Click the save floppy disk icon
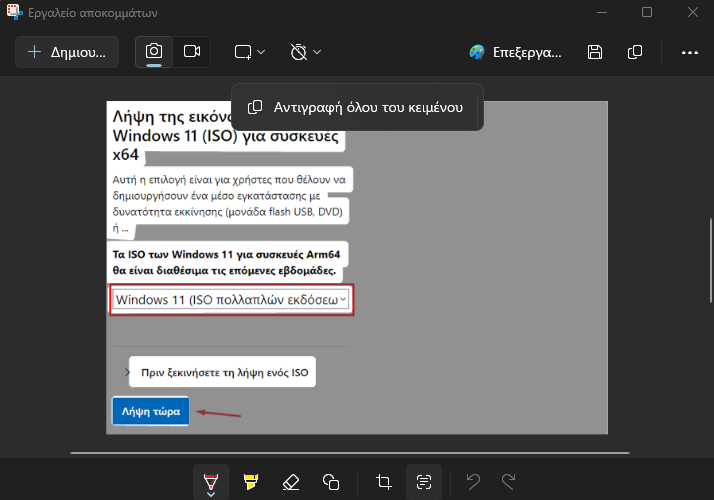Image resolution: width=714 pixels, height=500 pixels. pos(595,52)
